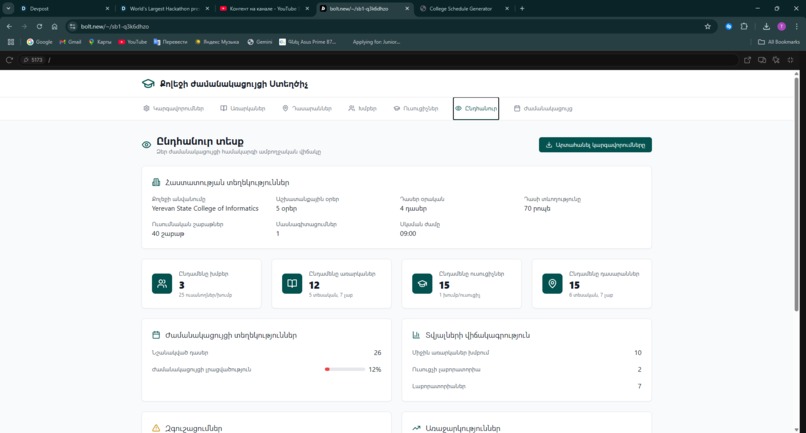
Task: Close the College Schedule Generator tab
Action: tap(506, 8)
